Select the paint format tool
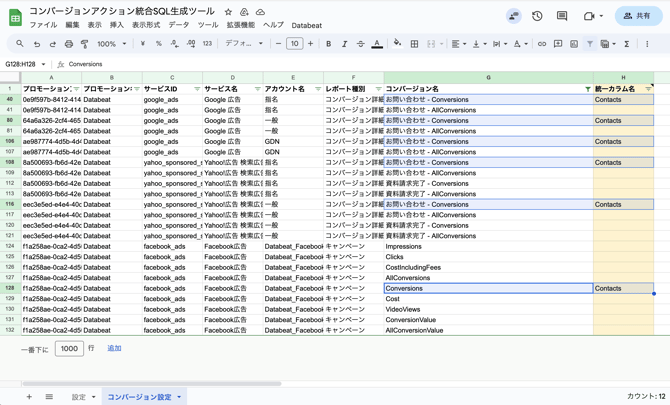The image size is (670, 405). click(x=85, y=44)
